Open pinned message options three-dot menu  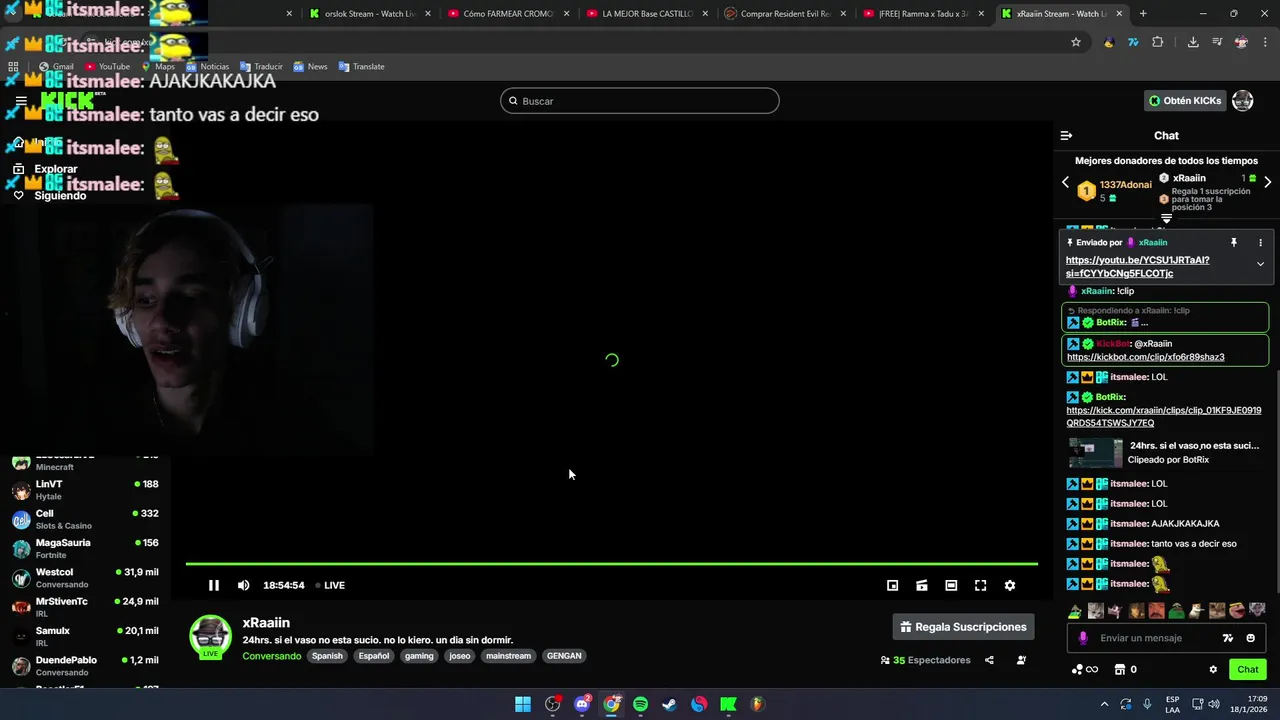[1260, 242]
